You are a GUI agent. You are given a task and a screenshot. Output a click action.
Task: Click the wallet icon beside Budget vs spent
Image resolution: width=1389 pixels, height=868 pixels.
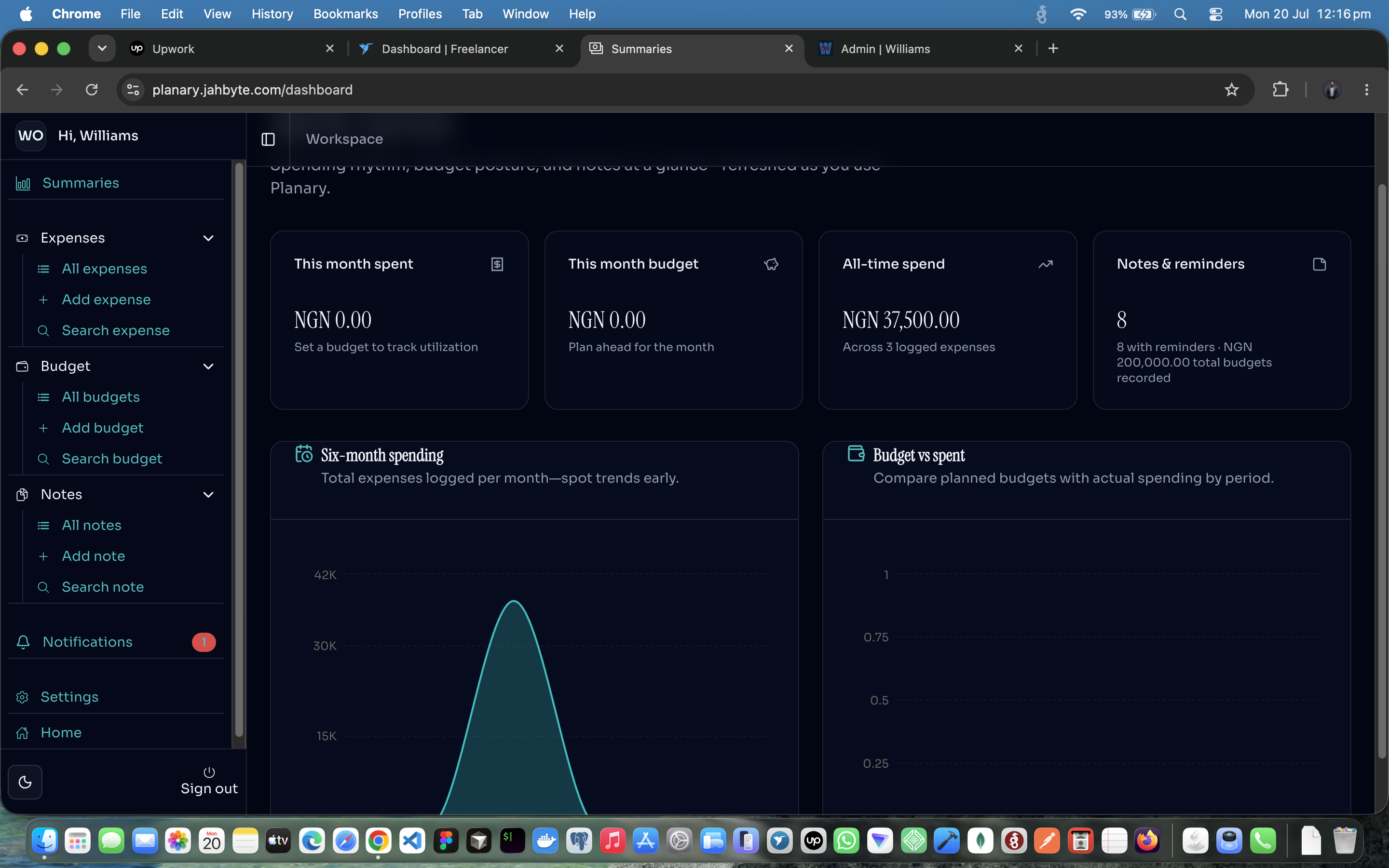[856, 453]
